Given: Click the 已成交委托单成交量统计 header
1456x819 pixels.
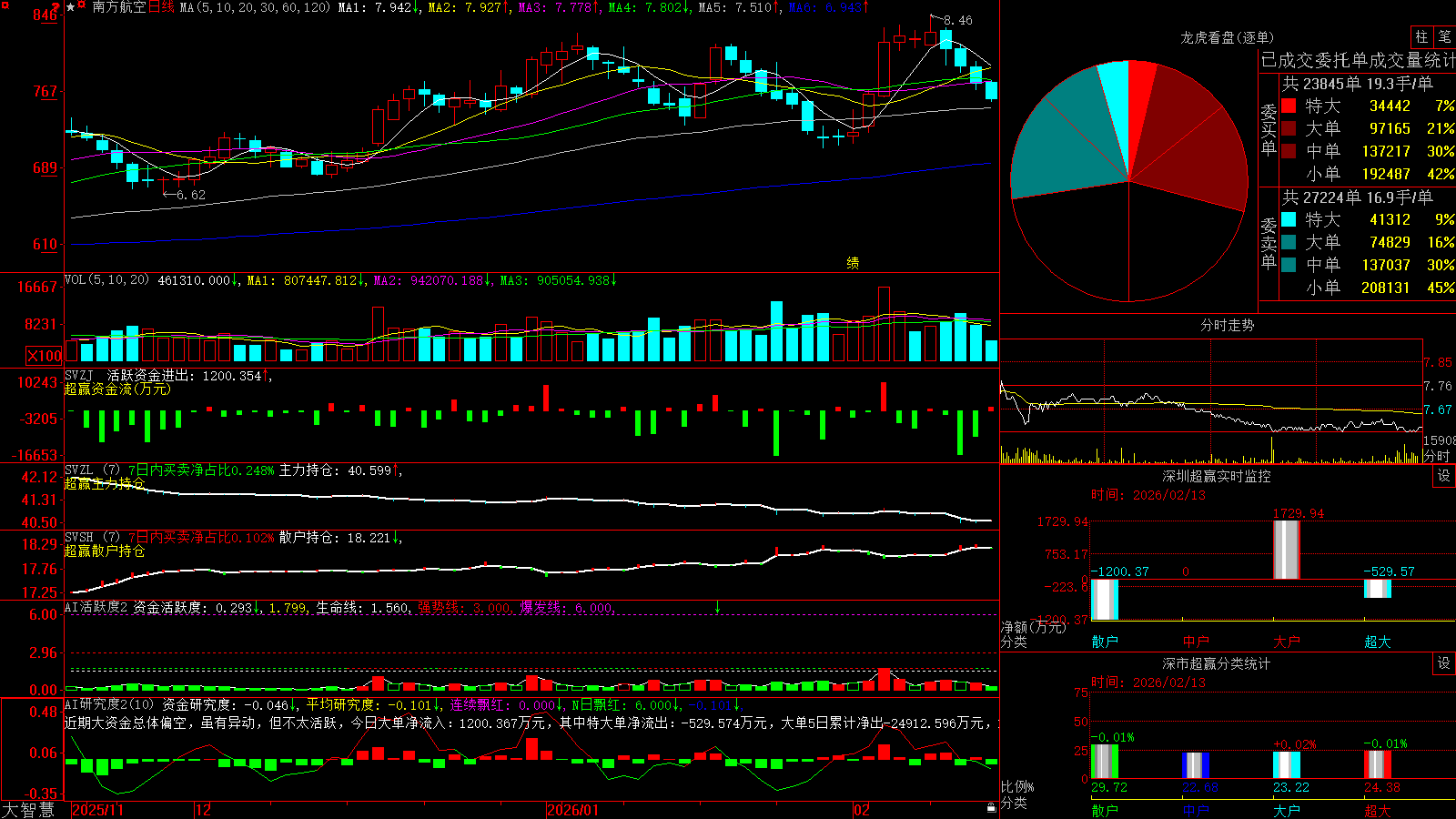Looking at the screenshot, I should tap(1358, 60).
